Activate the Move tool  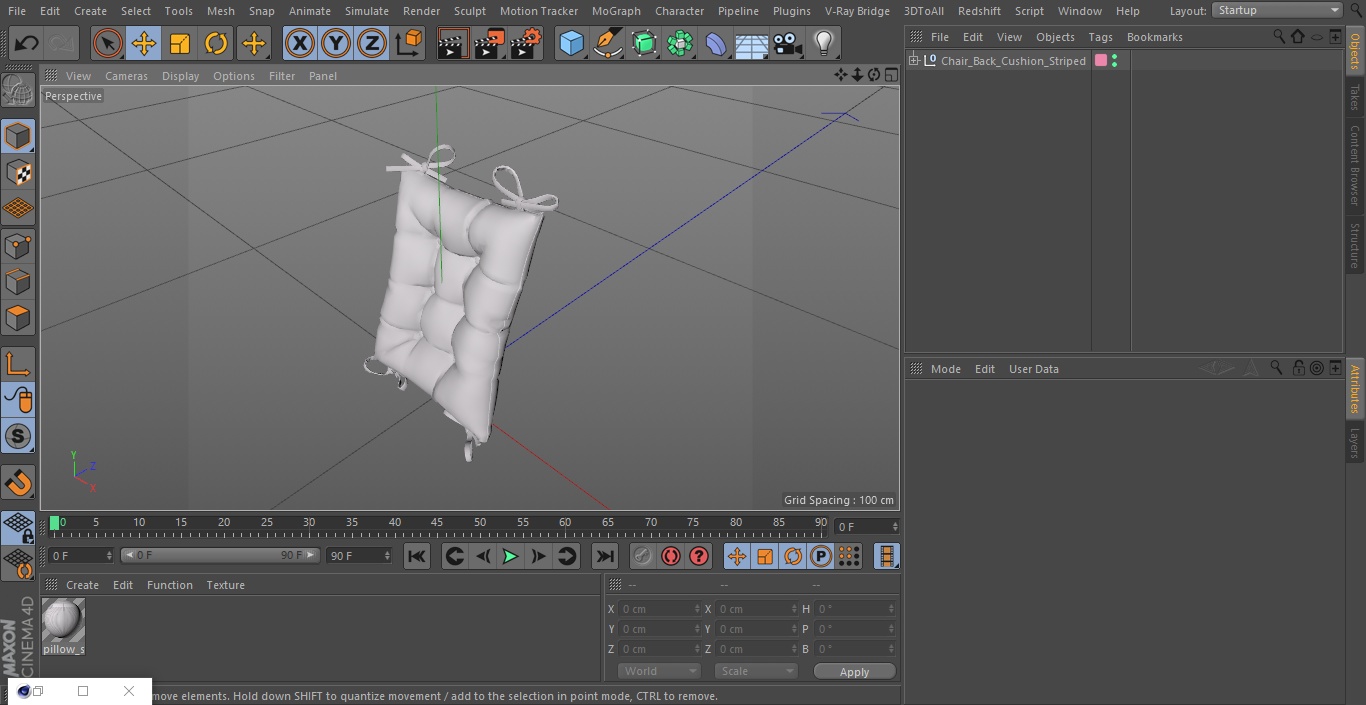[143, 43]
